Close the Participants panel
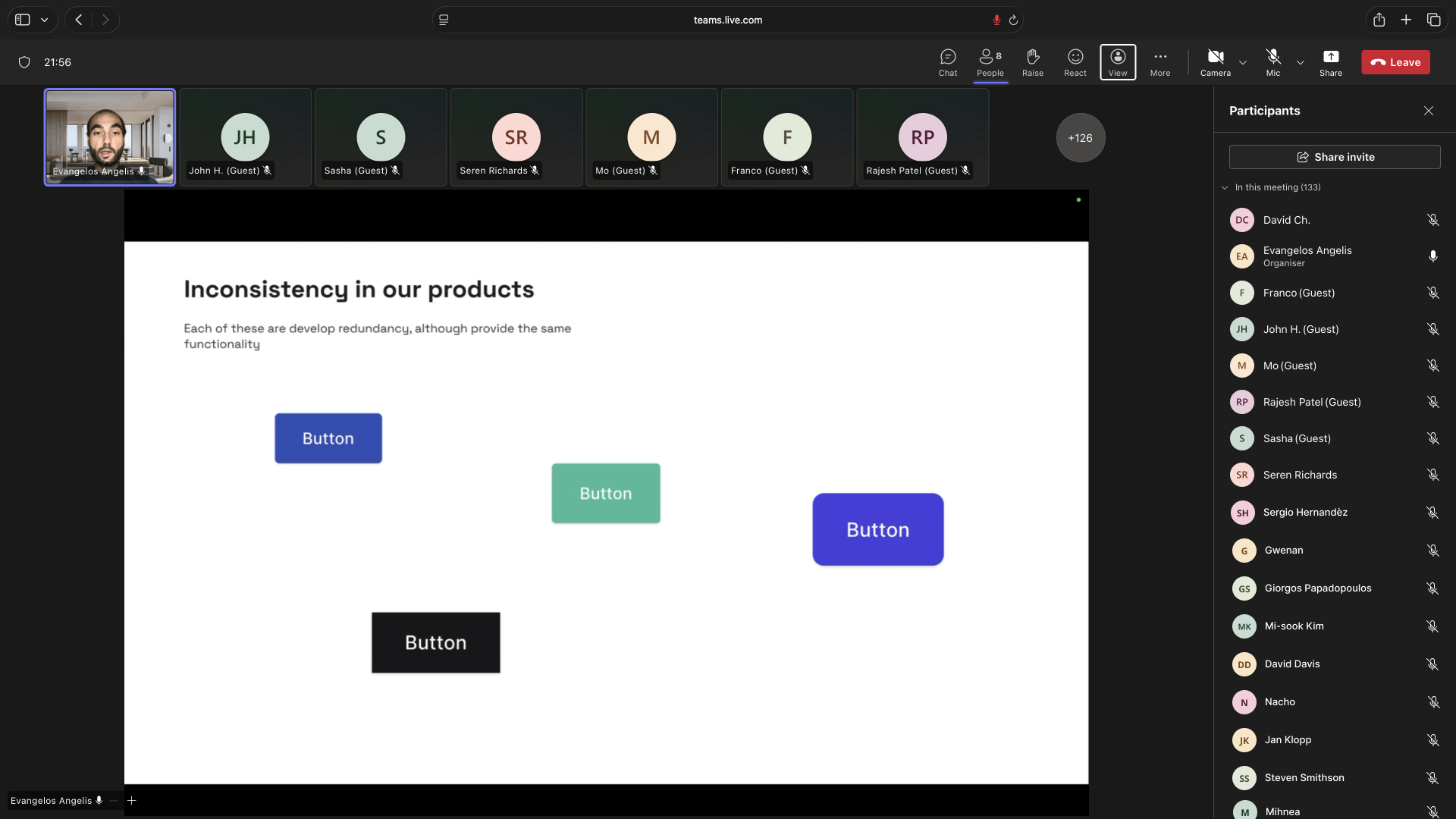The width and height of the screenshot is (1456, 819). [1428, 111]
